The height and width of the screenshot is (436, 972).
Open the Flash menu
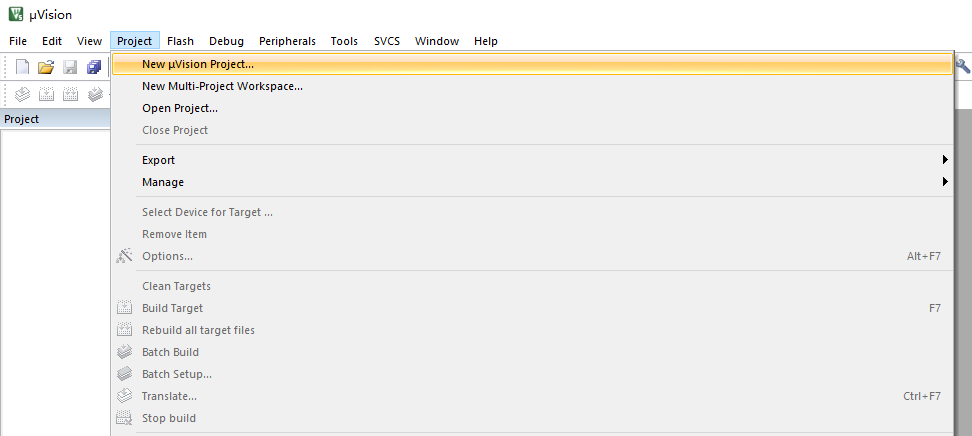click(x=180, y=41)
